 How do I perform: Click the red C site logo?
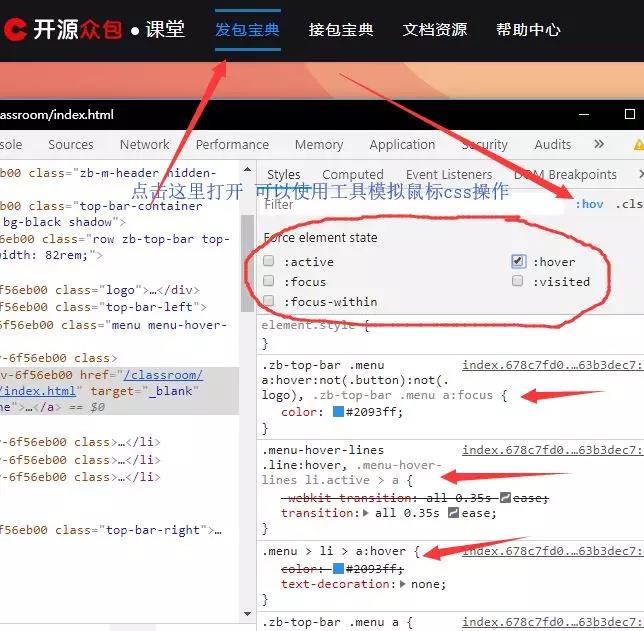(x=15, y=30)
